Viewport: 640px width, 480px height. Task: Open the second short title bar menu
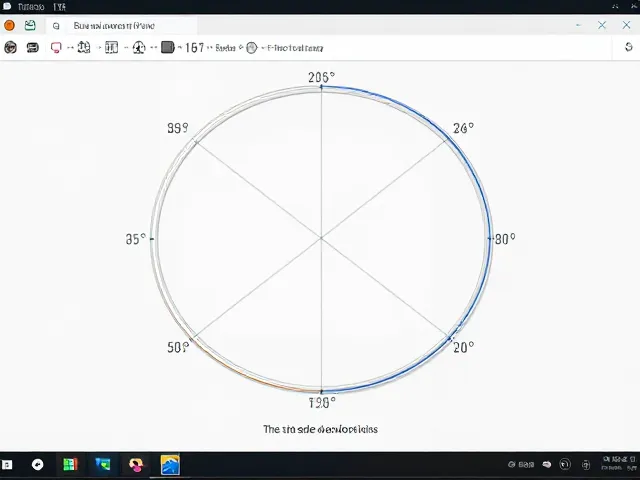(59, 7)
